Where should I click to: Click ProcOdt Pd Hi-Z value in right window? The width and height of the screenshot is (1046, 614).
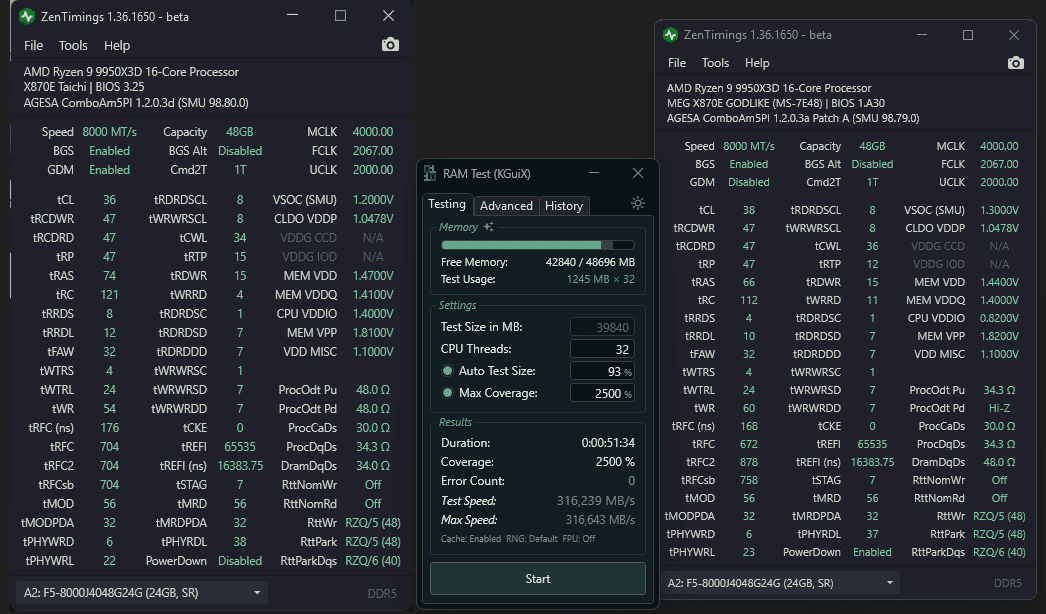999,408
